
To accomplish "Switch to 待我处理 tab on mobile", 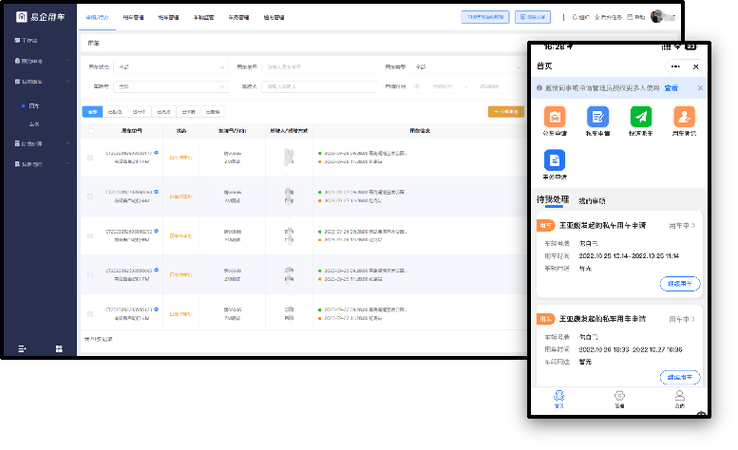I will point(553,200).
